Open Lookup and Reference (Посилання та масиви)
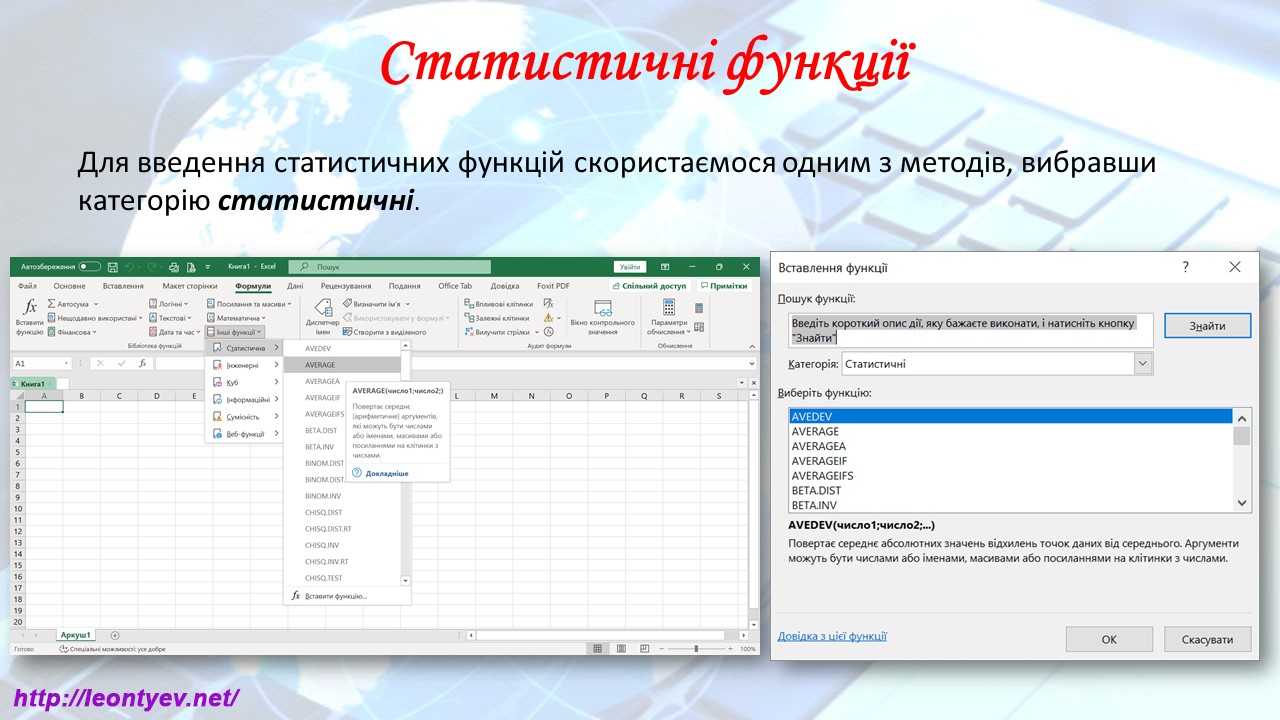Screen dimensions: 1280x720 coord(249,303)
